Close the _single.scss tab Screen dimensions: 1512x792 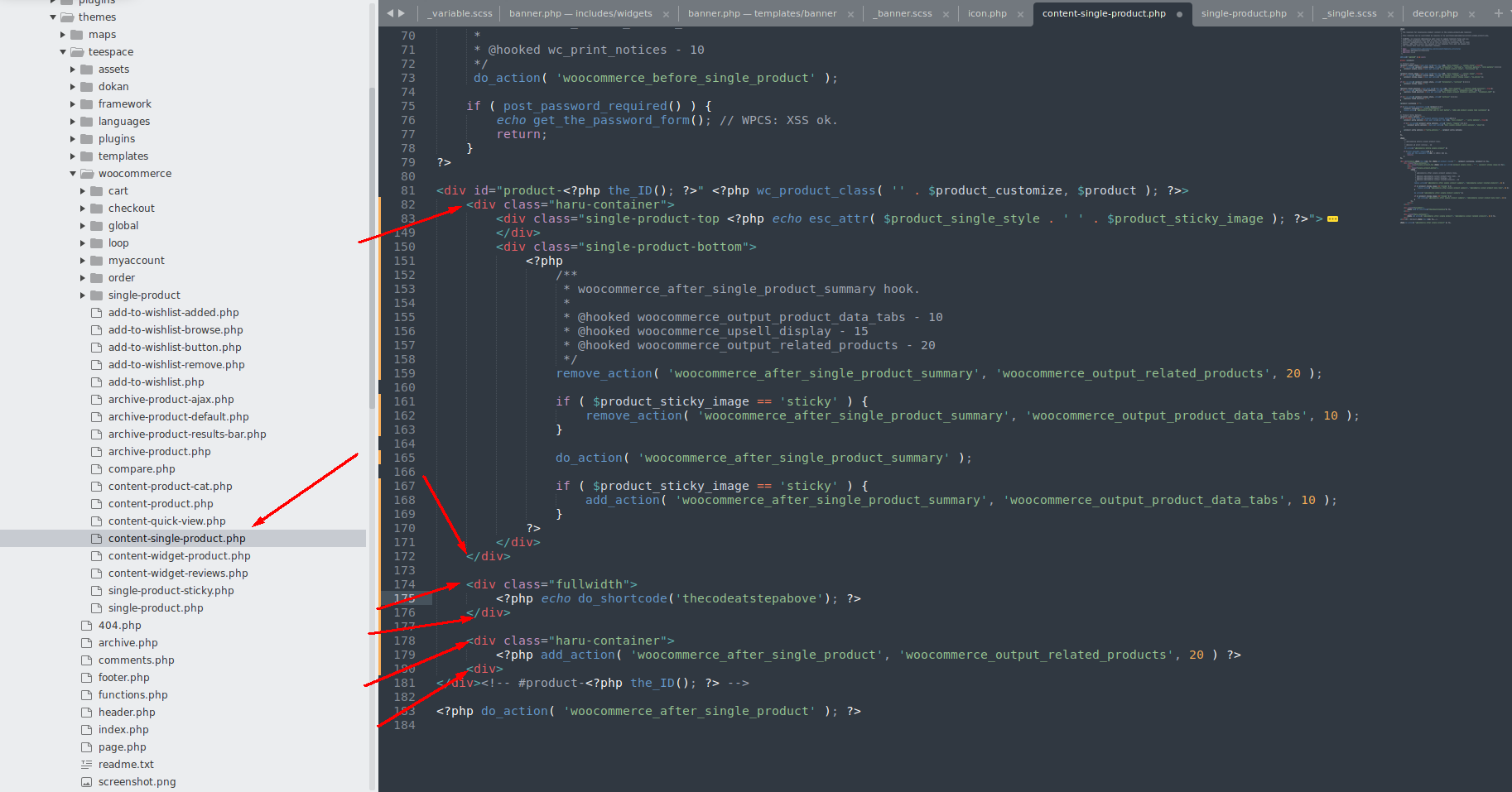[1390, 14]
